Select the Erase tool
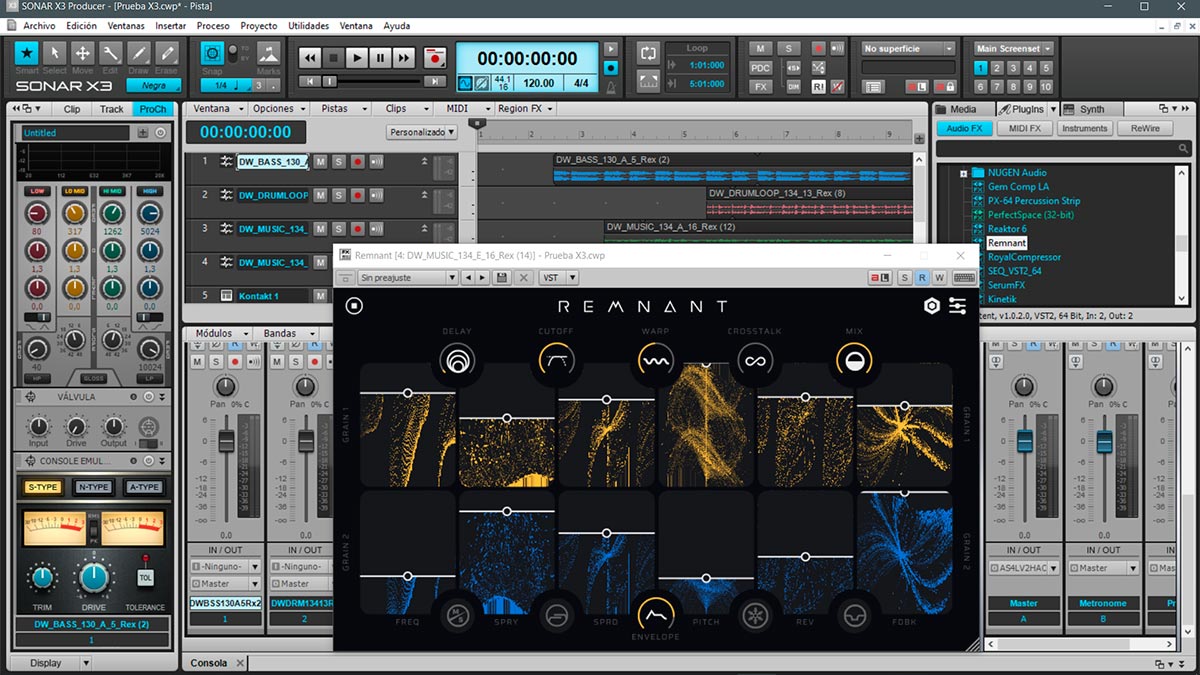This screenshot has height=675, width=1200. pos(167,53)
